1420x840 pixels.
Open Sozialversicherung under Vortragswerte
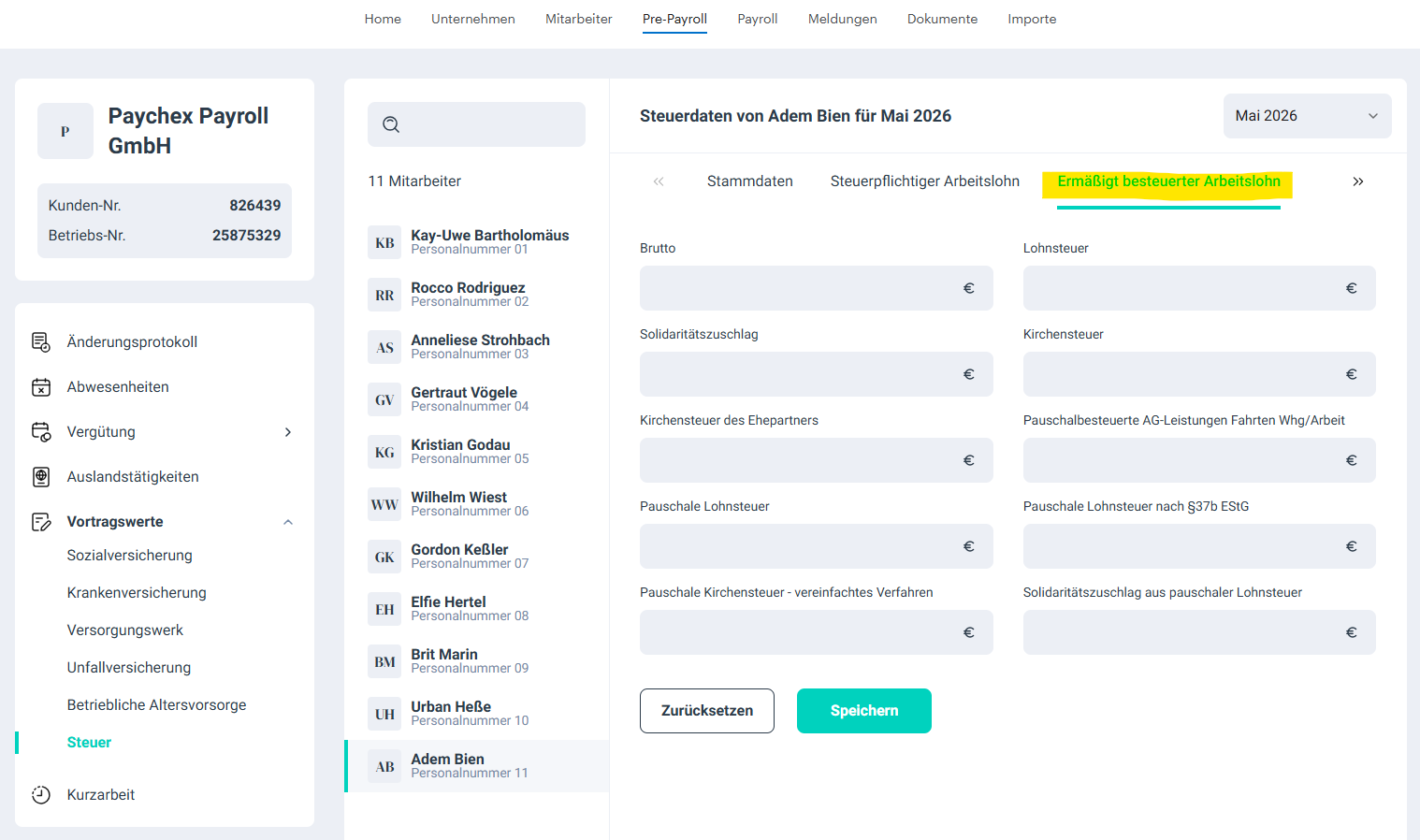coord(130,556)
